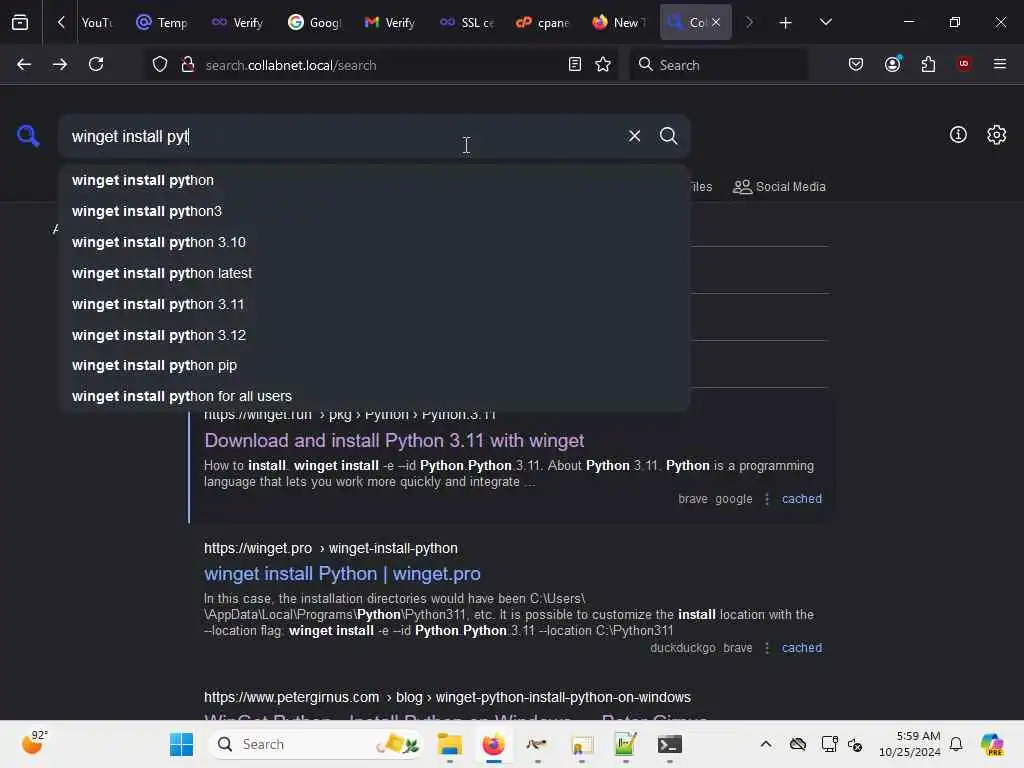Toggle reader view icon
Image resolution: width=1024 pixels, height=768 pixels.
point(575,64)
